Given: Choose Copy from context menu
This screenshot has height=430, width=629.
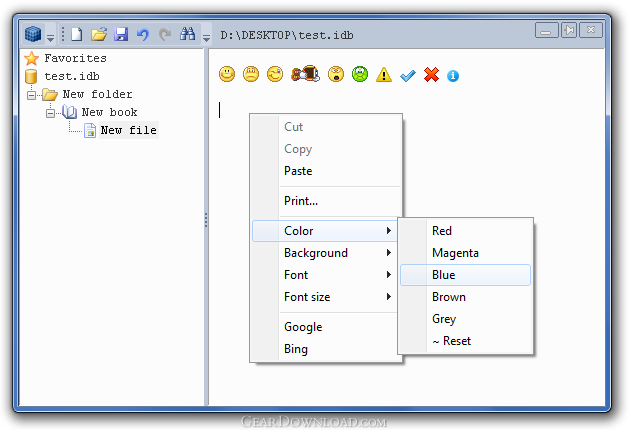Looking at the screenshot, I should [x=326, y=149].
